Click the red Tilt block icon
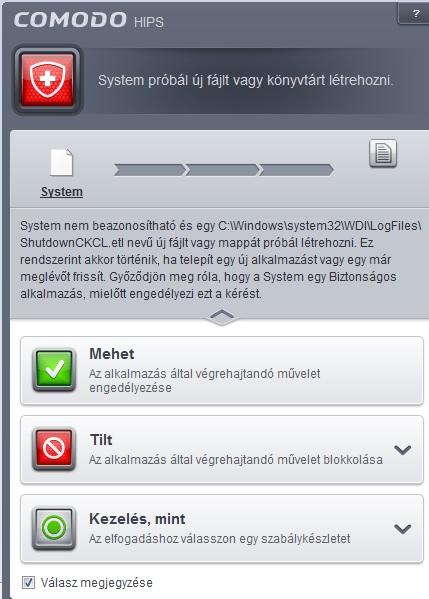The width and height of the screenshot is (429, 599). point(54,449)
